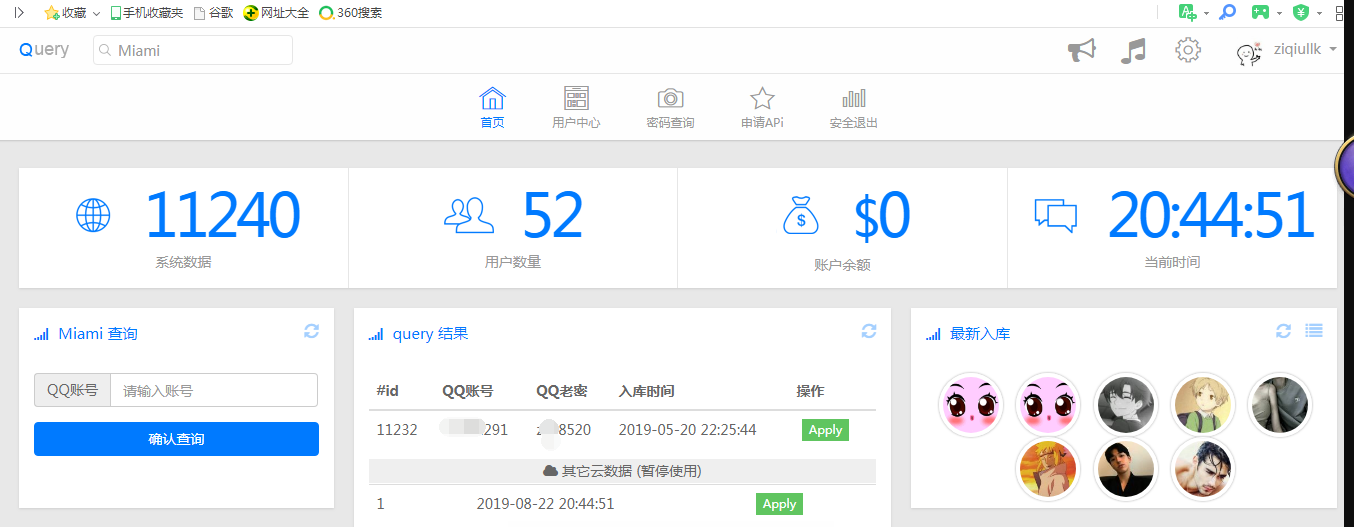Go to the 首页 home tab

point(492,108)
